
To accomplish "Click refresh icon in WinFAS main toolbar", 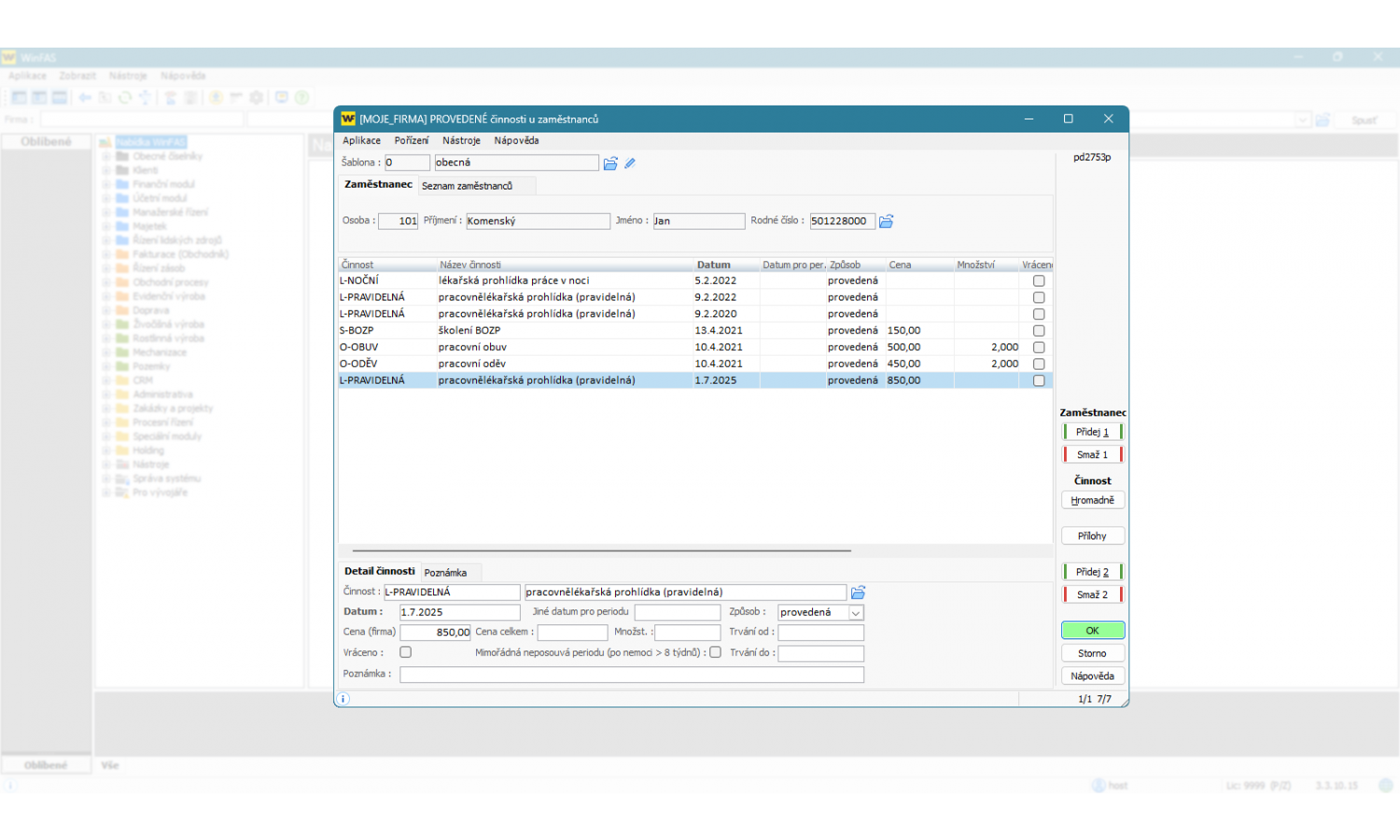I will coord(125,97).
